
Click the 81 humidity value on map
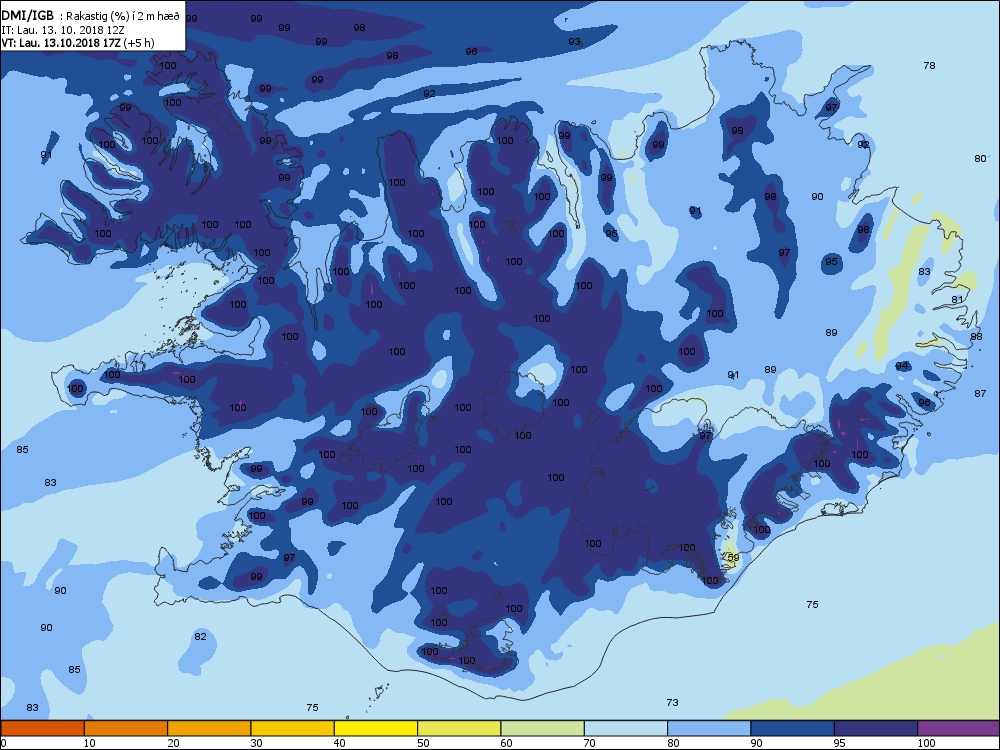(x=957, y=299)
